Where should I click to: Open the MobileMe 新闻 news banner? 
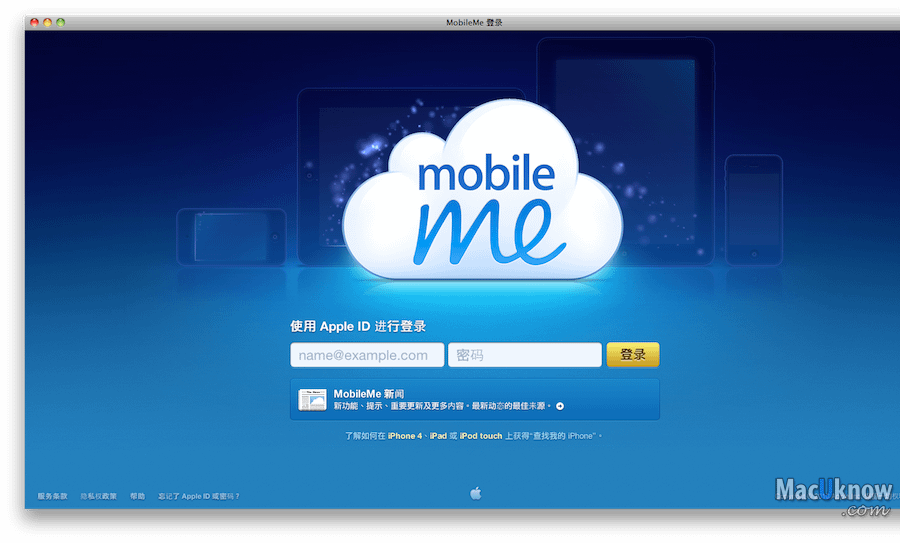[x=475, y=400]
